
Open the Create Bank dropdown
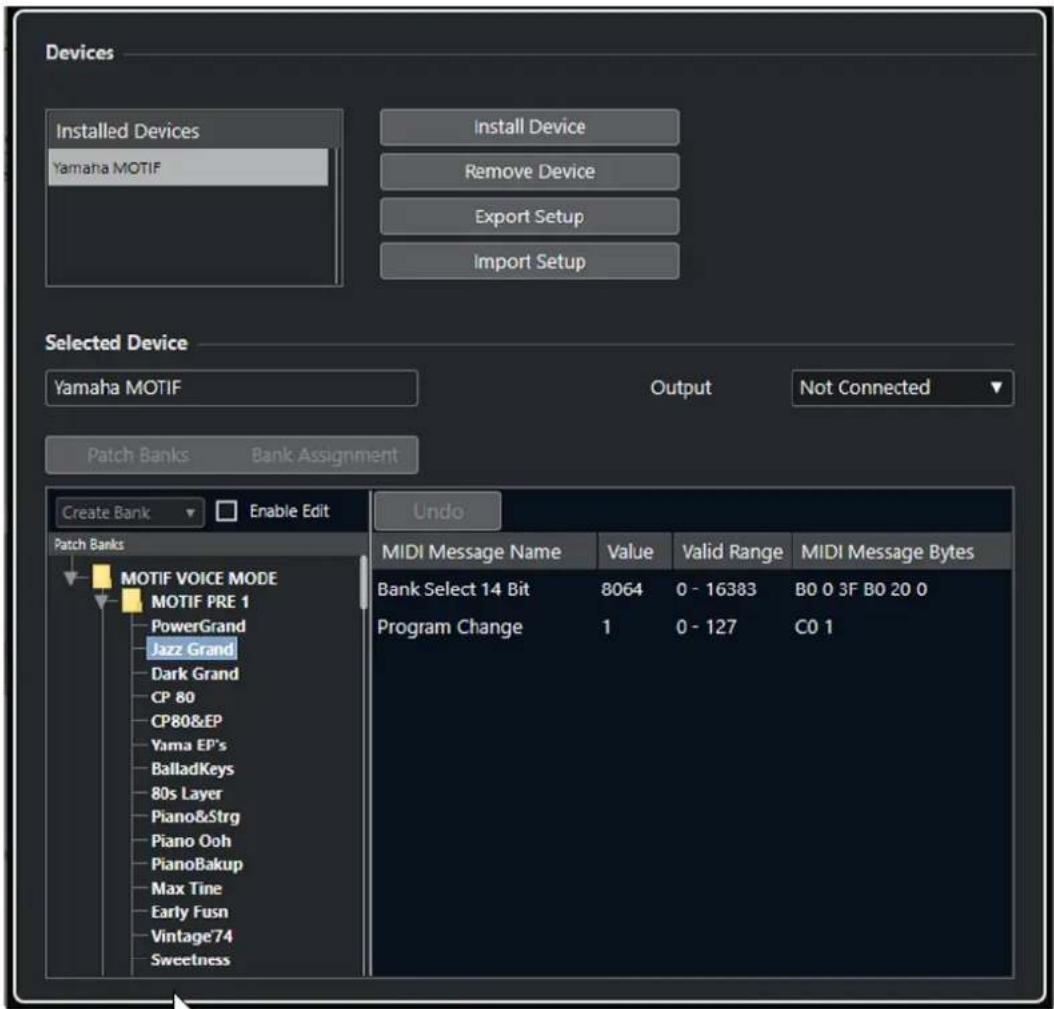point(129,513)
